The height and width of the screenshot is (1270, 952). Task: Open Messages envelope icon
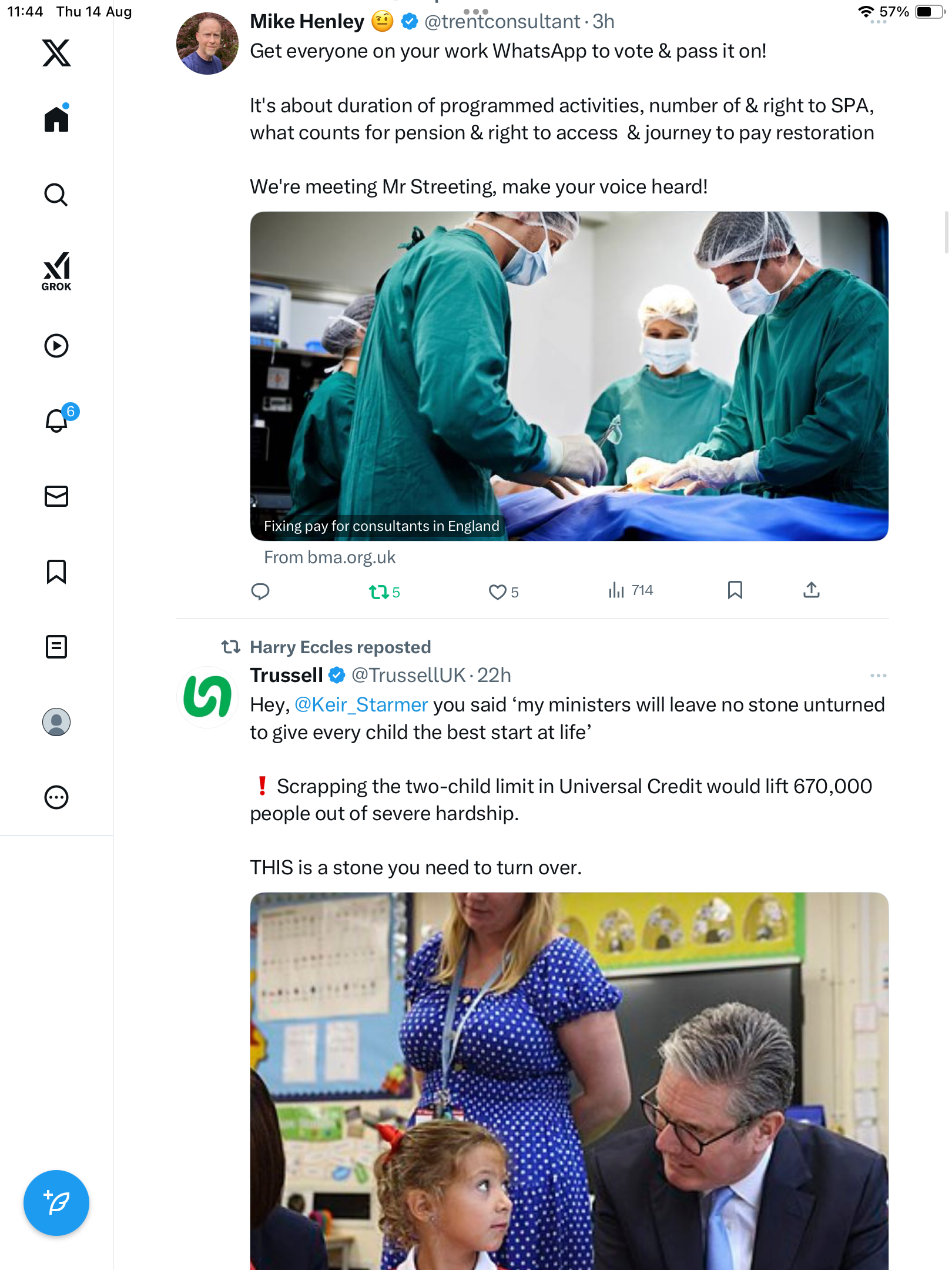(x=56, y=496)
